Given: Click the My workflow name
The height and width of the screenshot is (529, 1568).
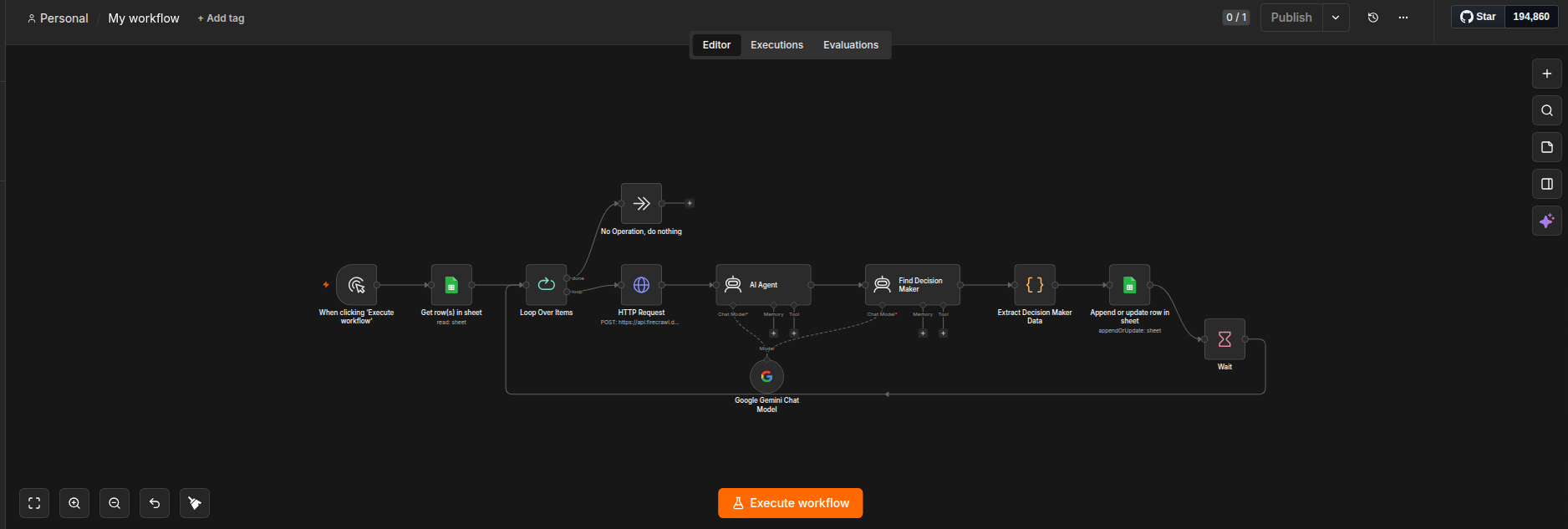Looking at the screenshot, I should 144,18.
